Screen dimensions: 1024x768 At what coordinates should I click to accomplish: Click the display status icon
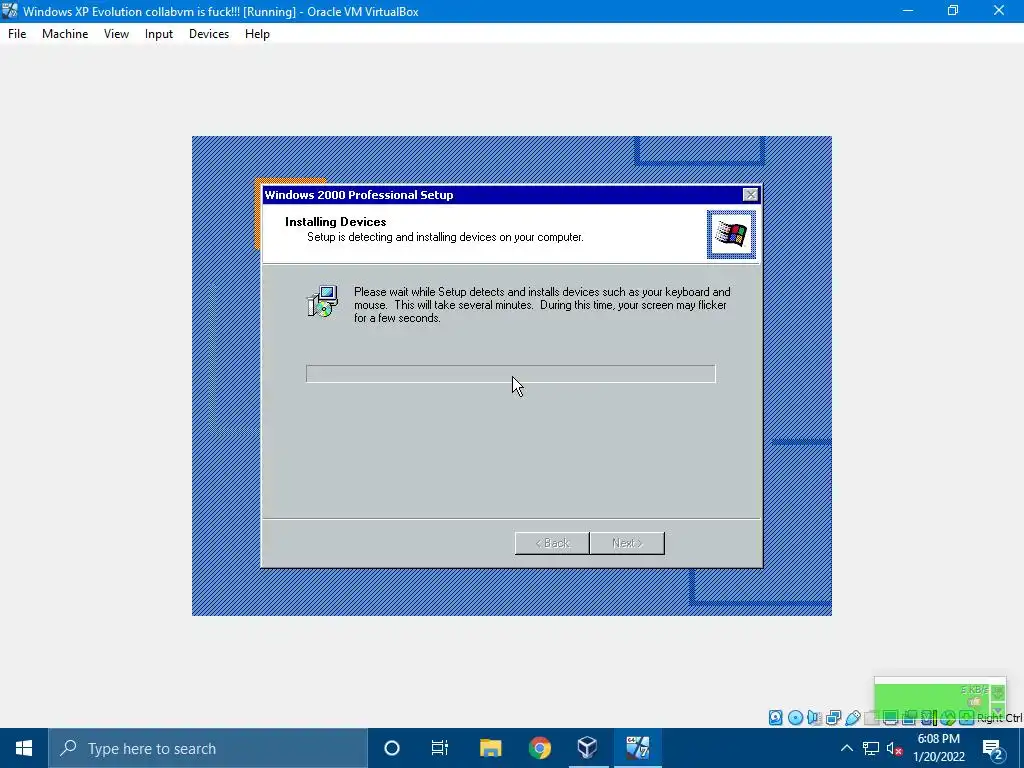pos(890,718)
